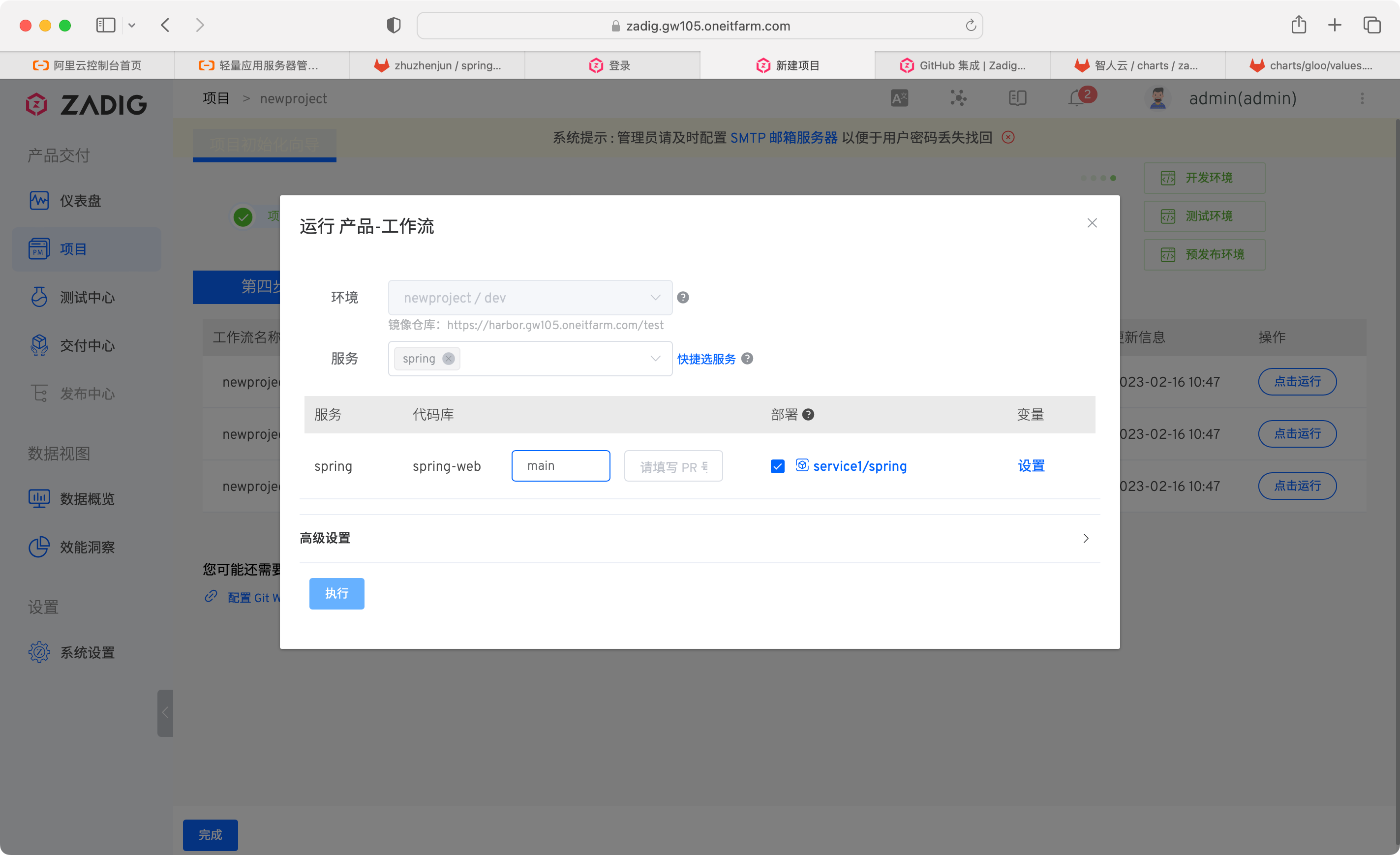This screenshot has width=1400, height=855.
Task: Click the 项目 breadcrumb
Action: (x=216, y=98)
